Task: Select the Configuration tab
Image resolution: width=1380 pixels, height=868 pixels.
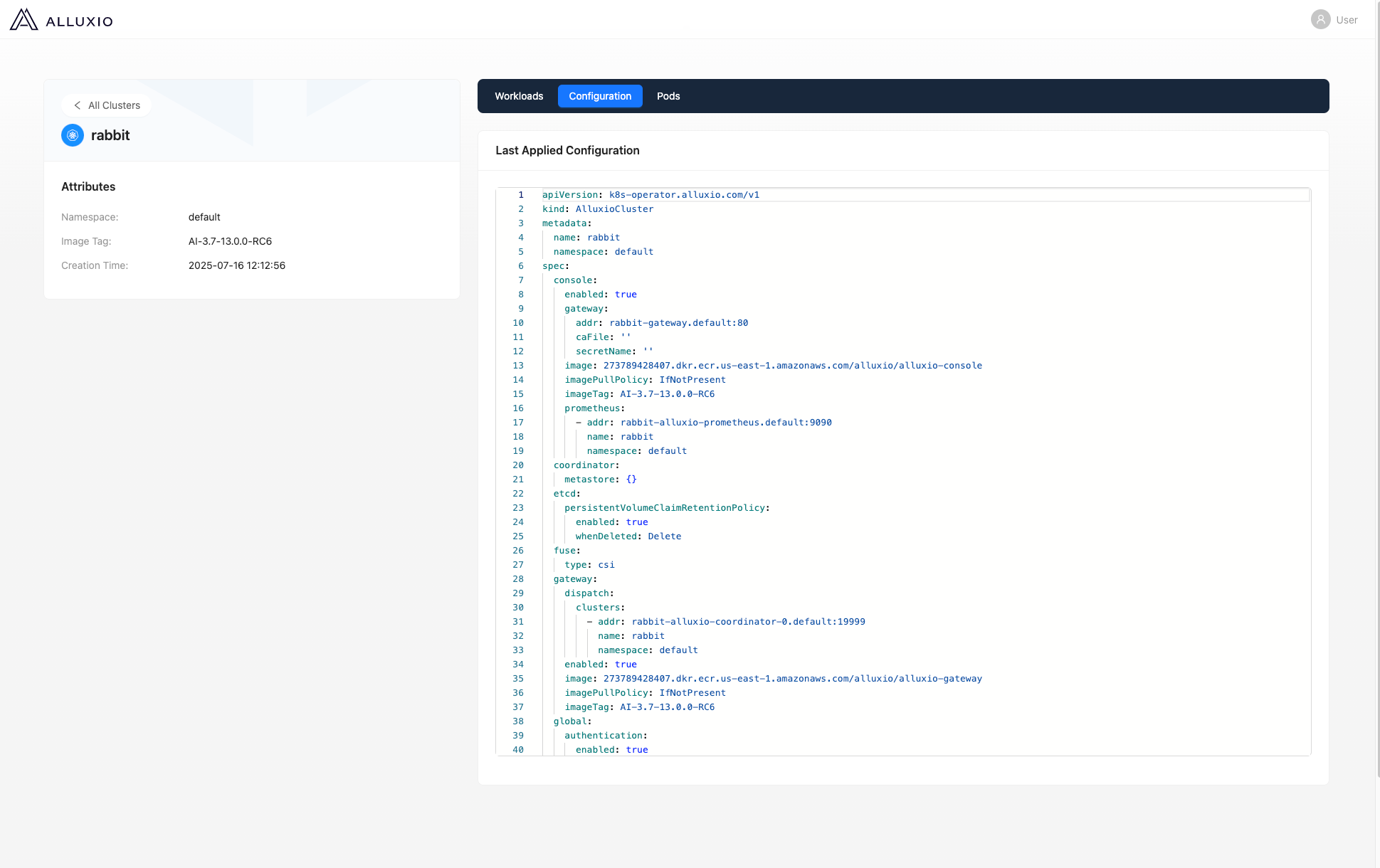Action: point(600,96)
